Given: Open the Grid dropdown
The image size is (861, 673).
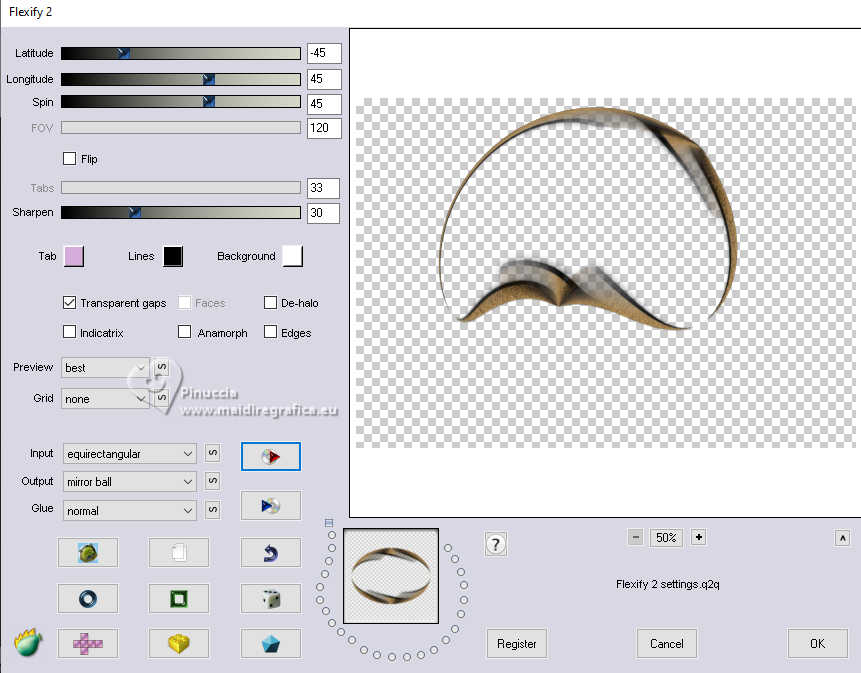Looking at the screenshot, I should 105,399.
